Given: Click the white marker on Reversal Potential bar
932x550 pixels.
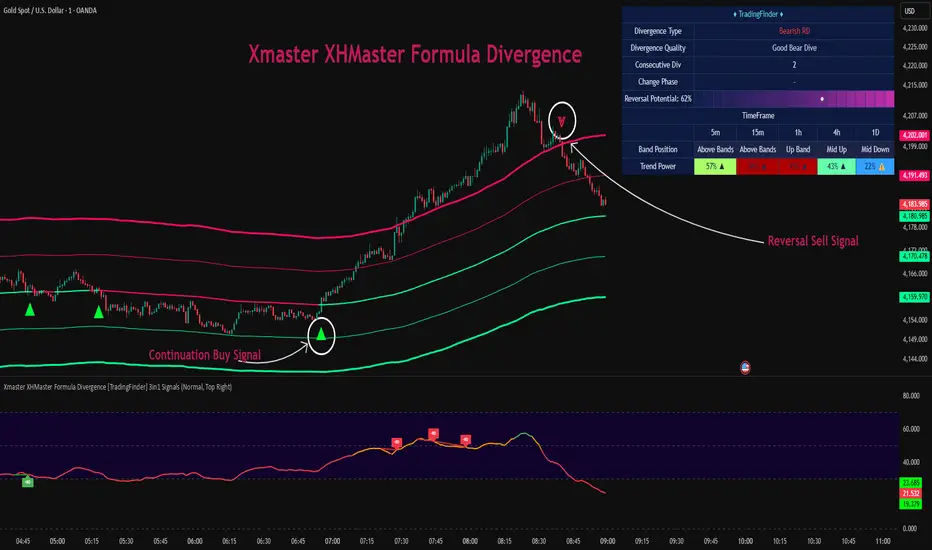Looking at the screenshot, I should (822, 99).
